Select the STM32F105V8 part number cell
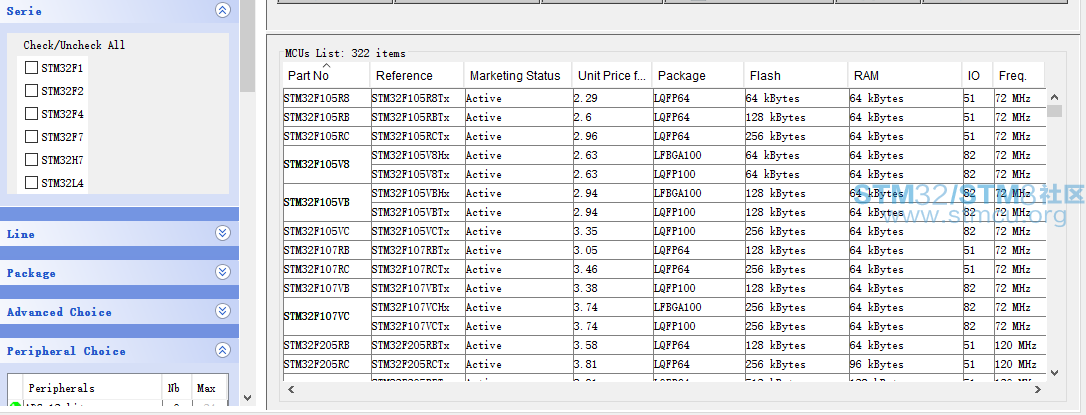 [326, 164]
